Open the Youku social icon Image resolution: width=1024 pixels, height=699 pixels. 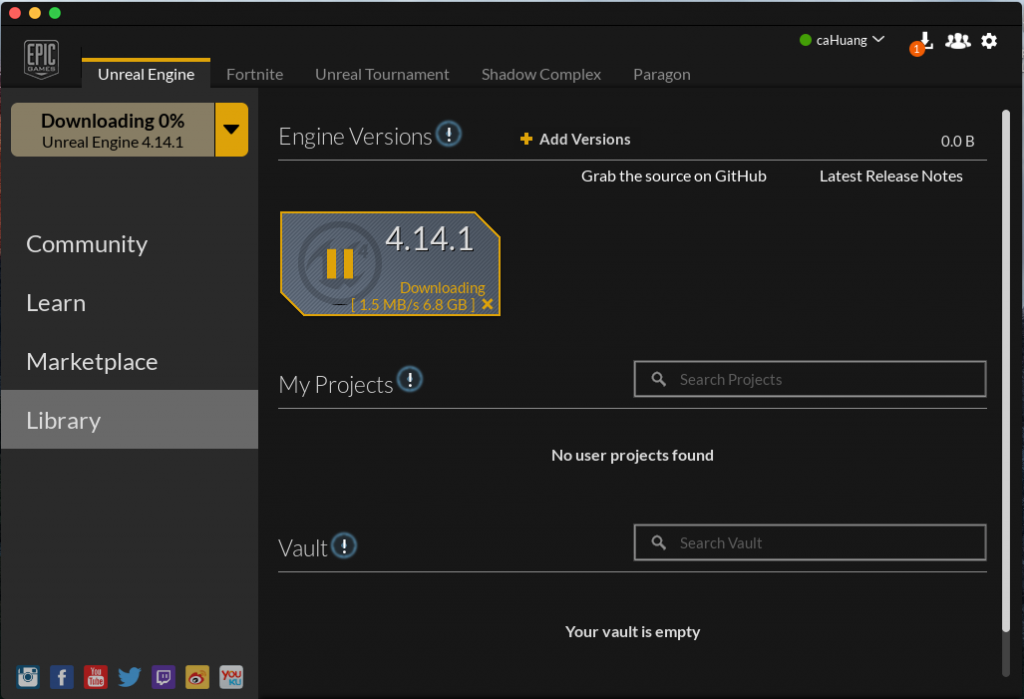[231, 677]
